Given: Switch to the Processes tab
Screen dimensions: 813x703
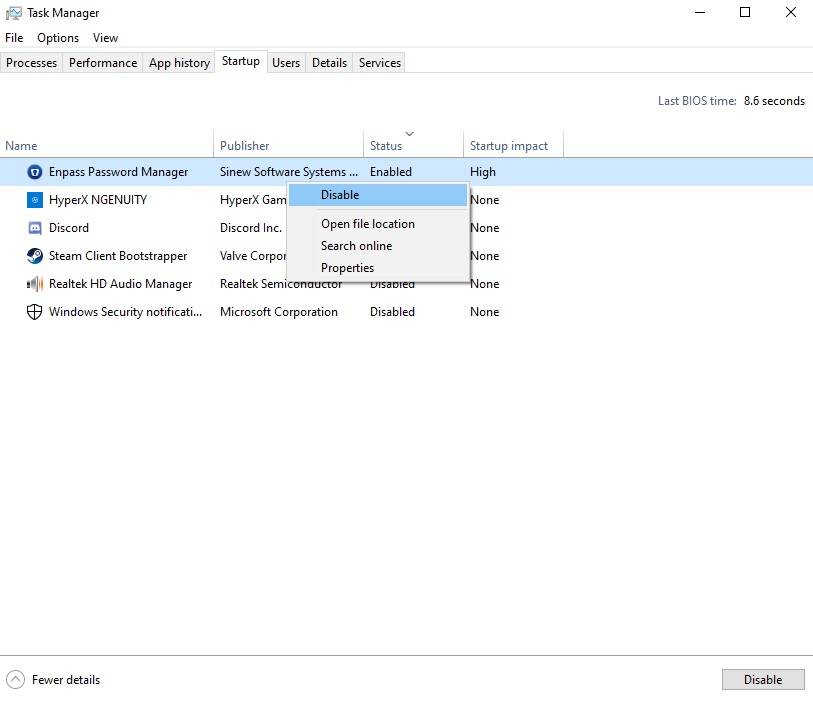Looking at the screenshot, I should pos(32,63).
